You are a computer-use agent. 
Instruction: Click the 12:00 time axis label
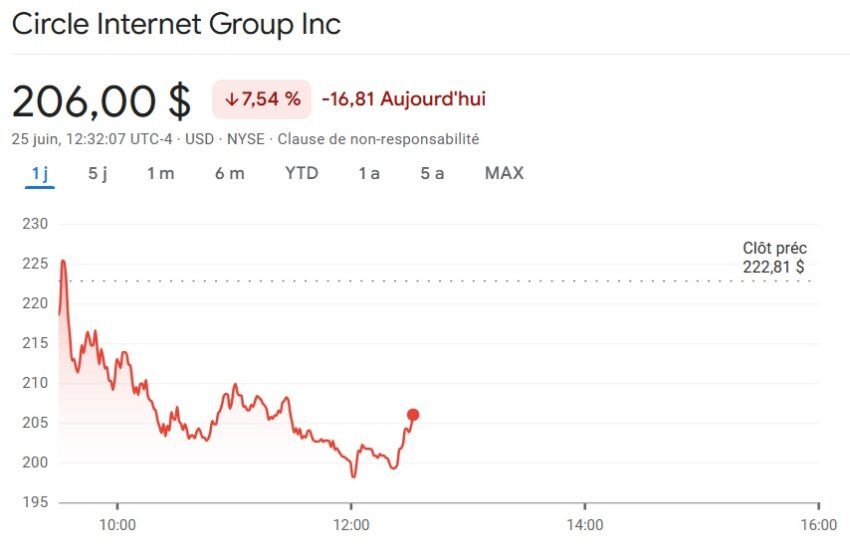pos(351,525)
